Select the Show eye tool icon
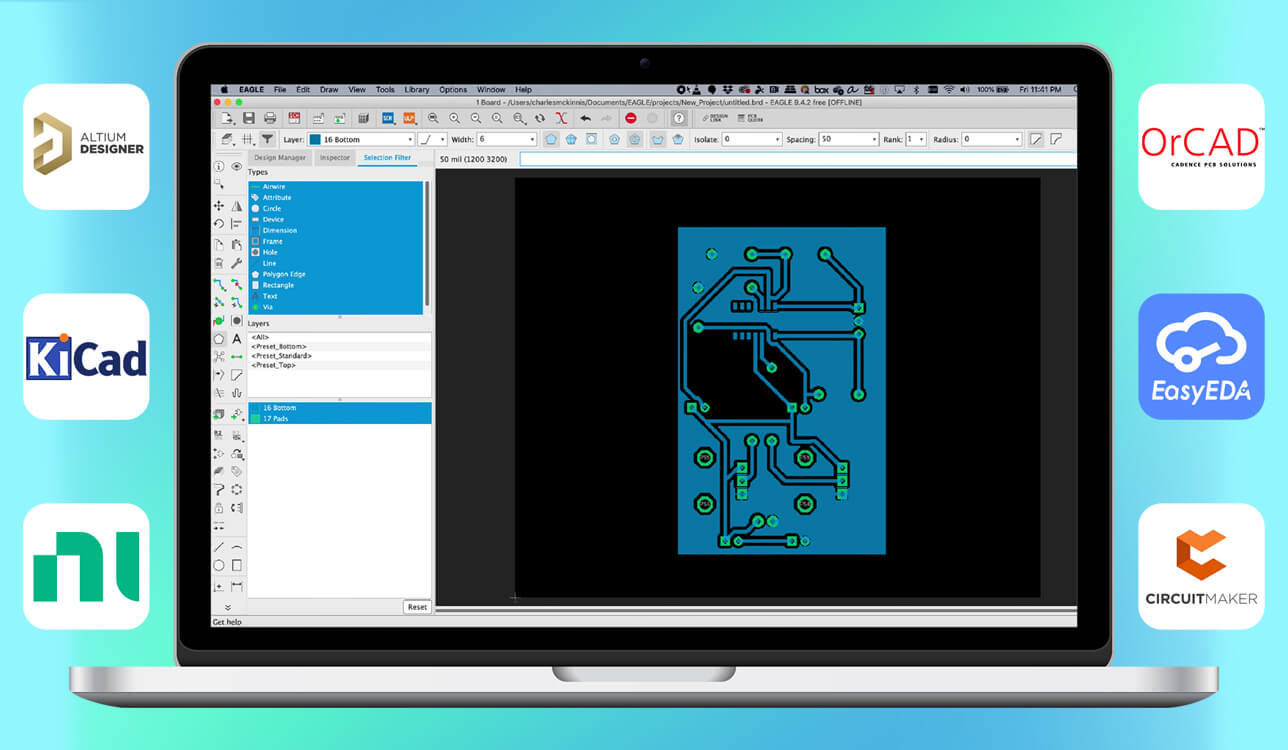This screenshot has height=750, width=1288. tap(237, 167)
